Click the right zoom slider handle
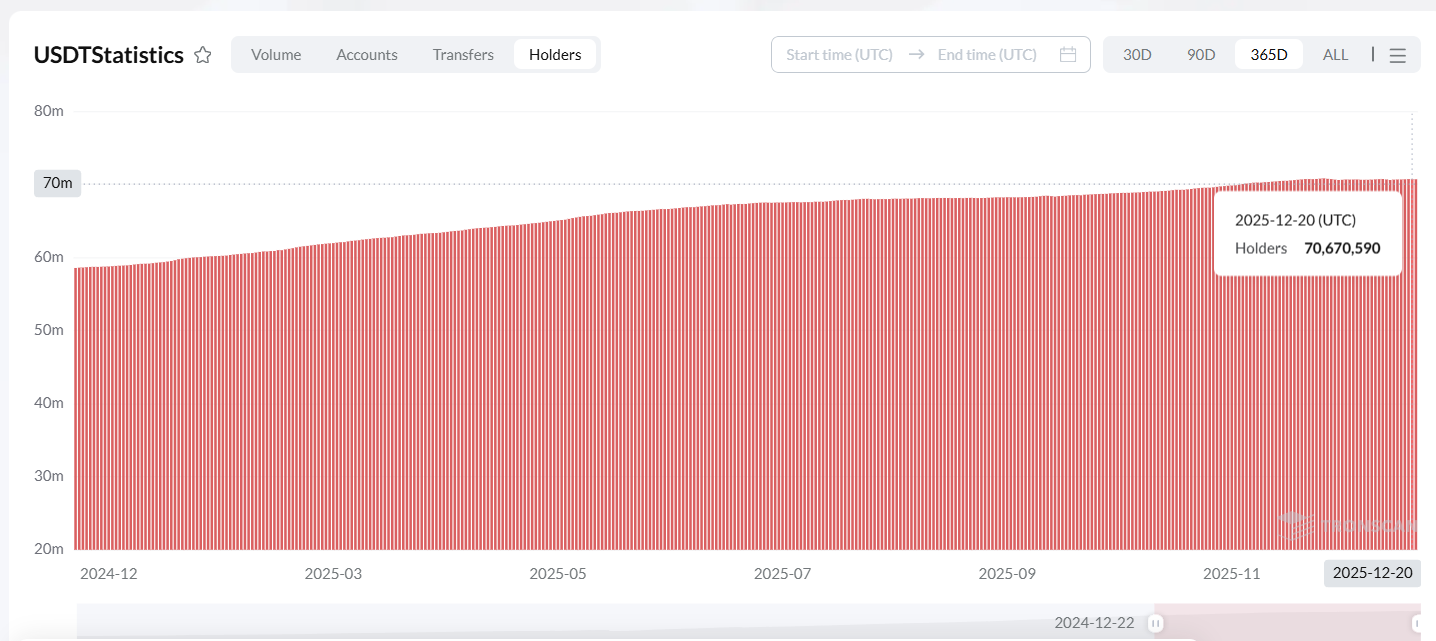 [x=1417, y=623]
